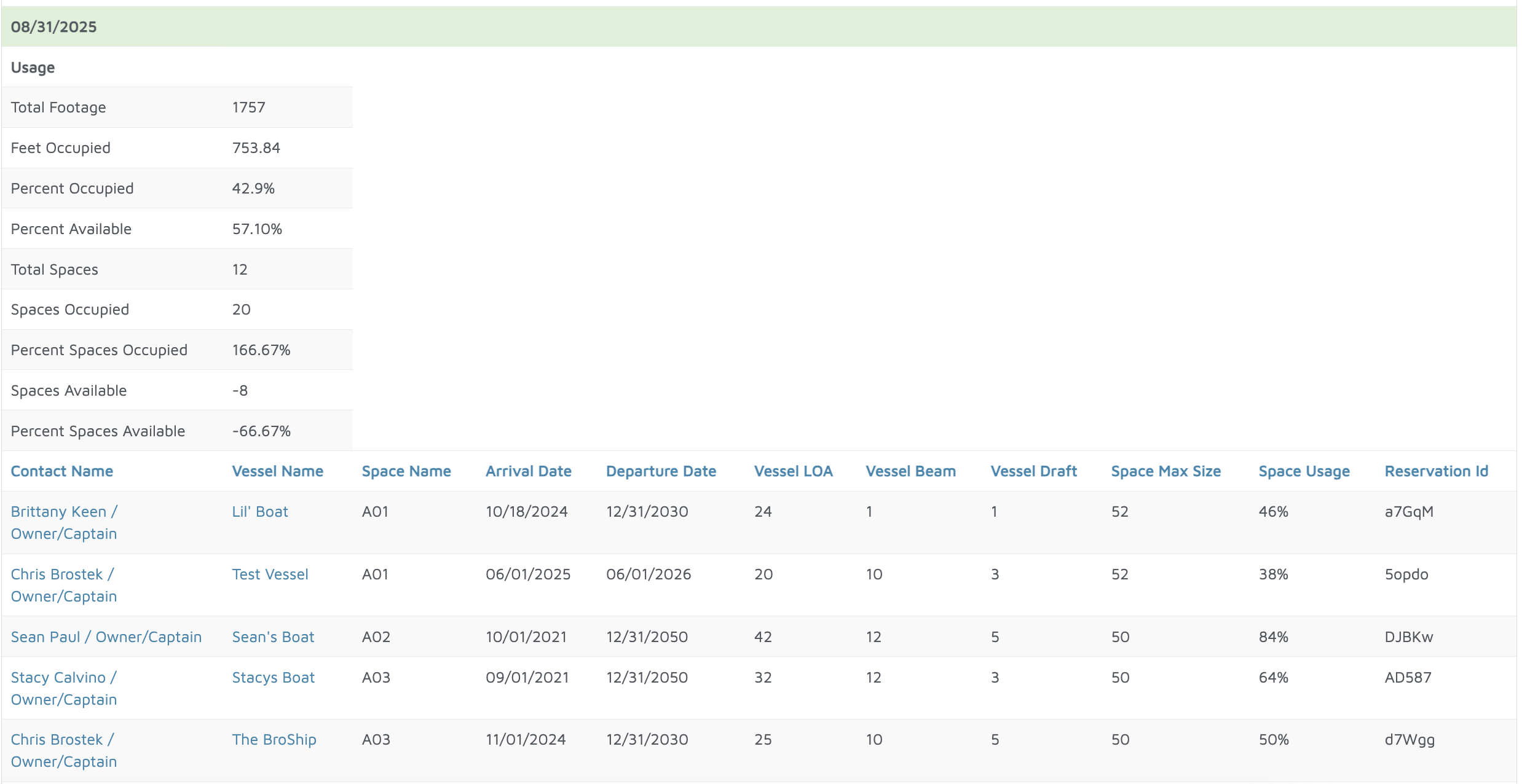The image size is (1522, 784).
Task: Sort by Departure Date column
Action: [661, 471]
